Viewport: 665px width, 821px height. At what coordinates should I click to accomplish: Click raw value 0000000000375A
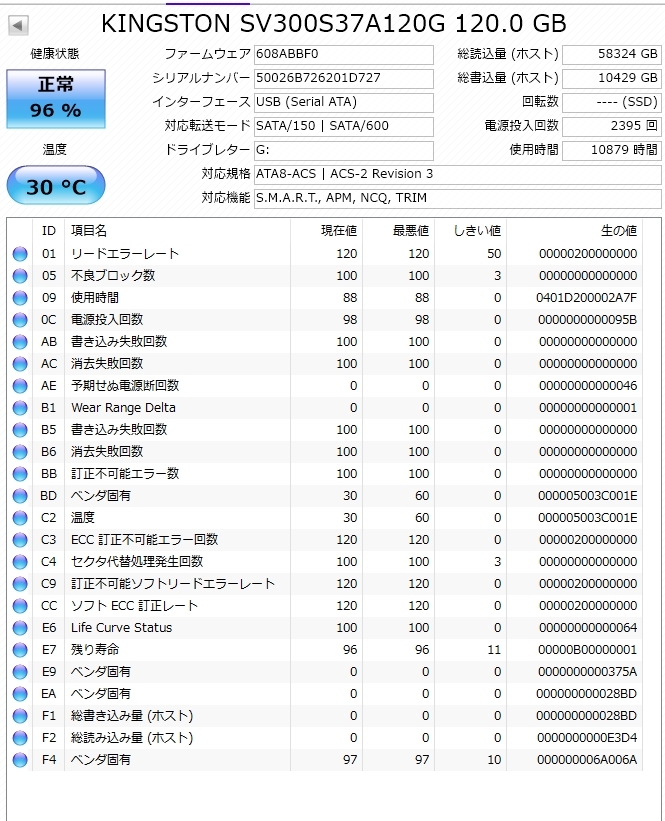(588, 672)
